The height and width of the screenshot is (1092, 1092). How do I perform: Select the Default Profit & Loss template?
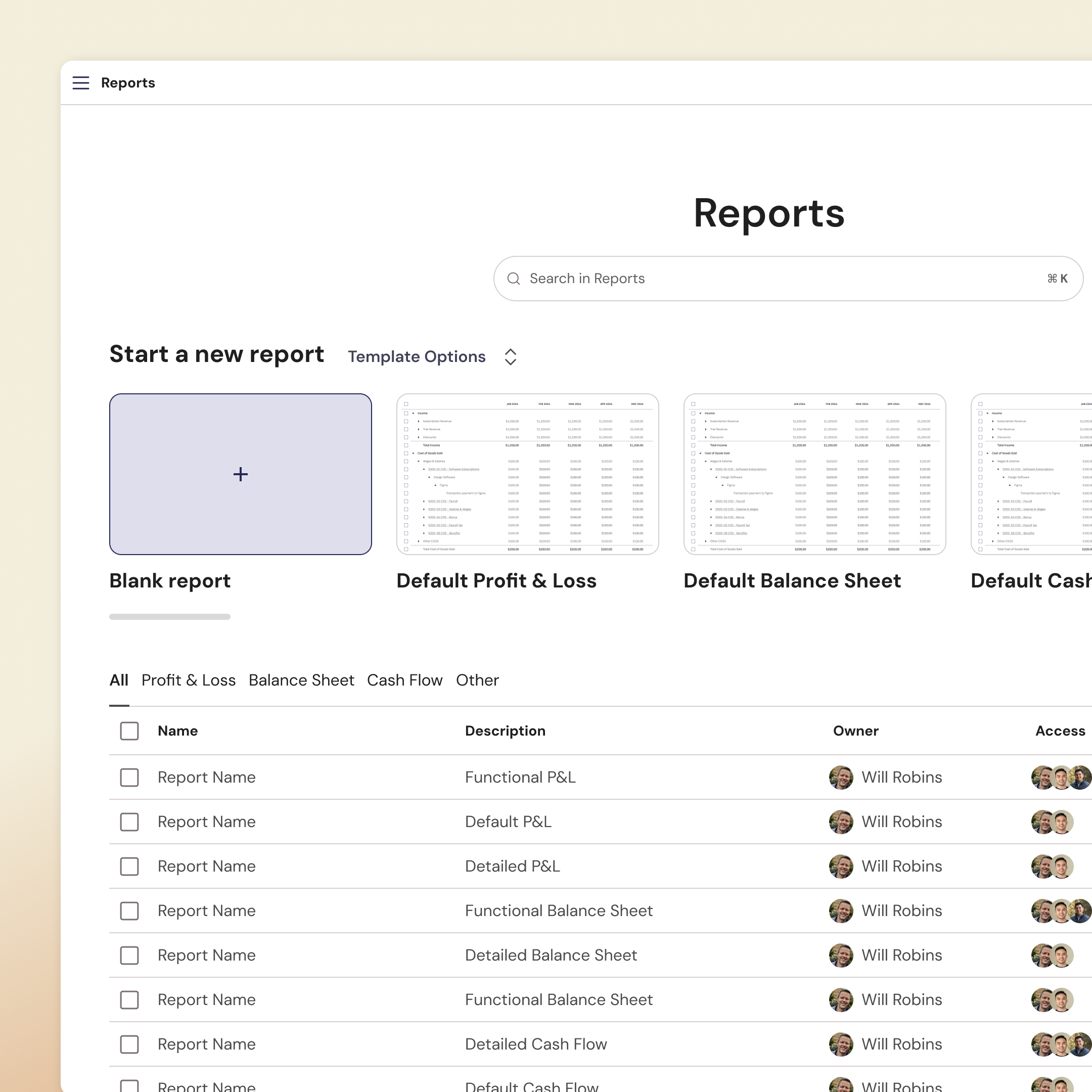point(527,475)
